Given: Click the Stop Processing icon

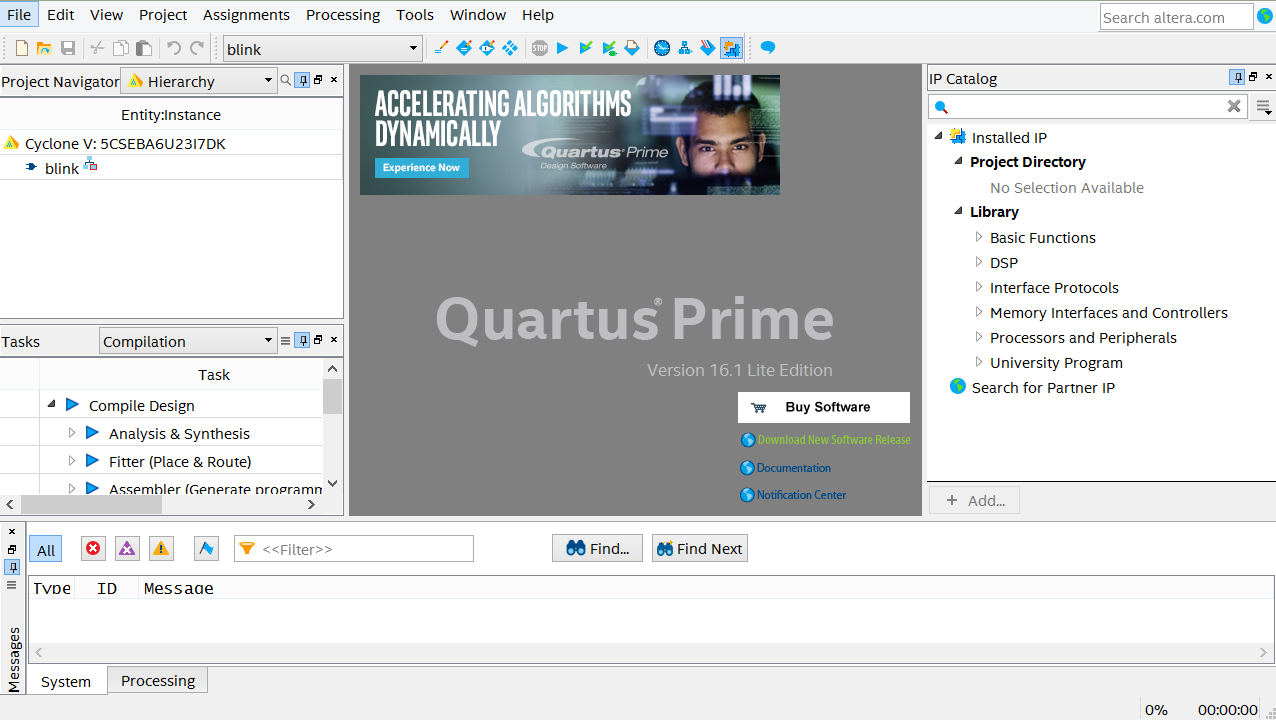Looking at the screenshot, I should click(x=540, y=48).
